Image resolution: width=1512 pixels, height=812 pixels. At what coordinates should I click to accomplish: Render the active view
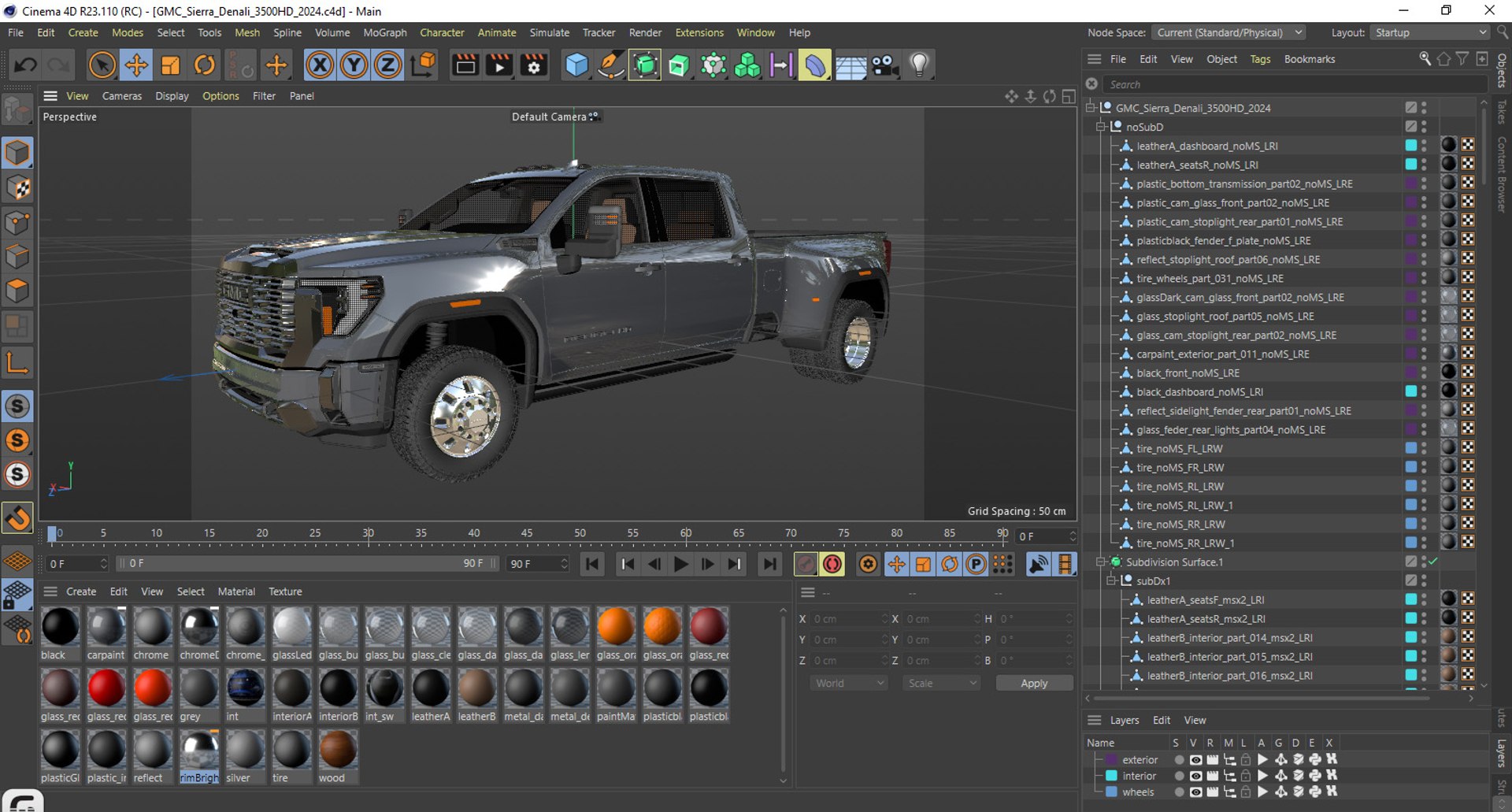pyautogui.click(x=465, y=65)
